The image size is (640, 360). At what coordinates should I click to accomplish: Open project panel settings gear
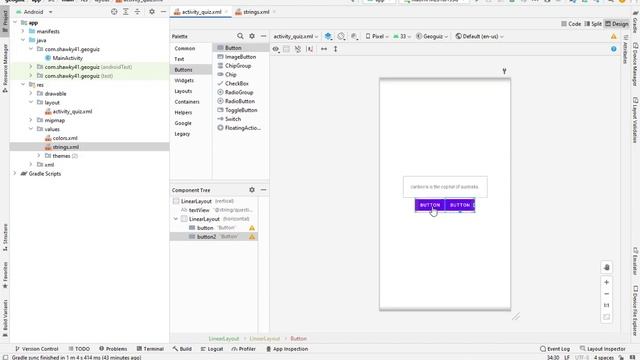click(152, 12)
